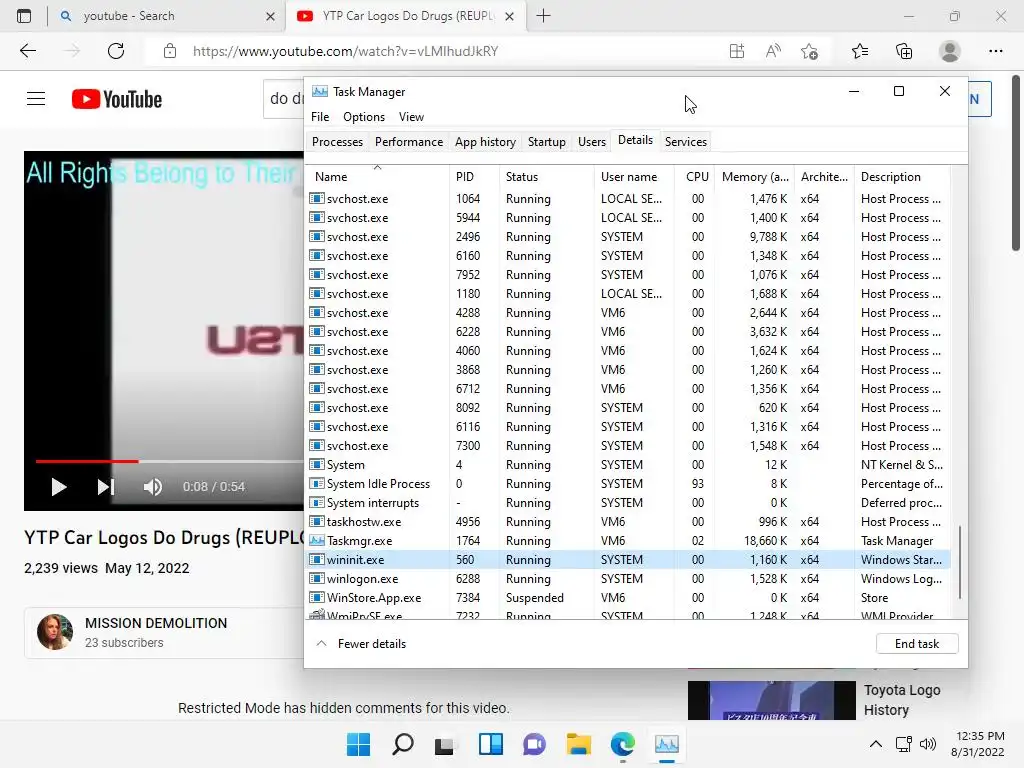
Task: Open Task Manager View menu
Action: click(x=411, y=117)
